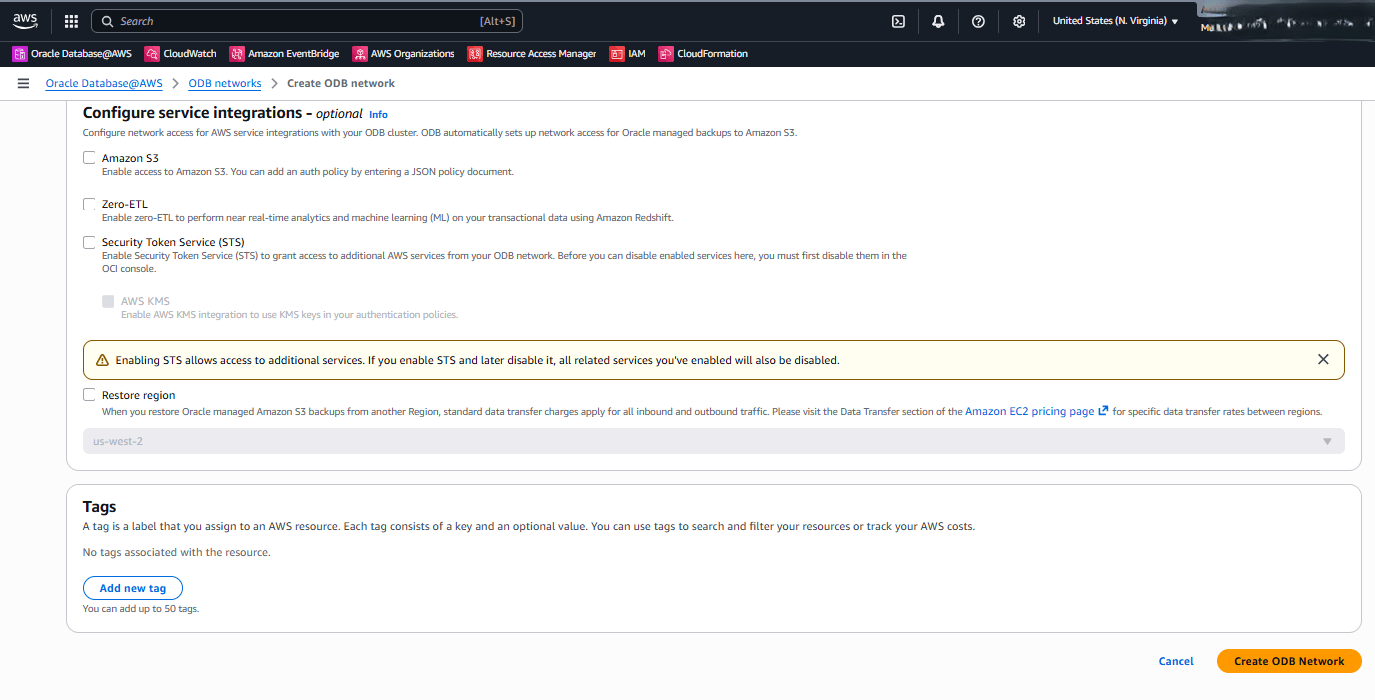Enable Zero-ETL integration

[x=89, y=204]
